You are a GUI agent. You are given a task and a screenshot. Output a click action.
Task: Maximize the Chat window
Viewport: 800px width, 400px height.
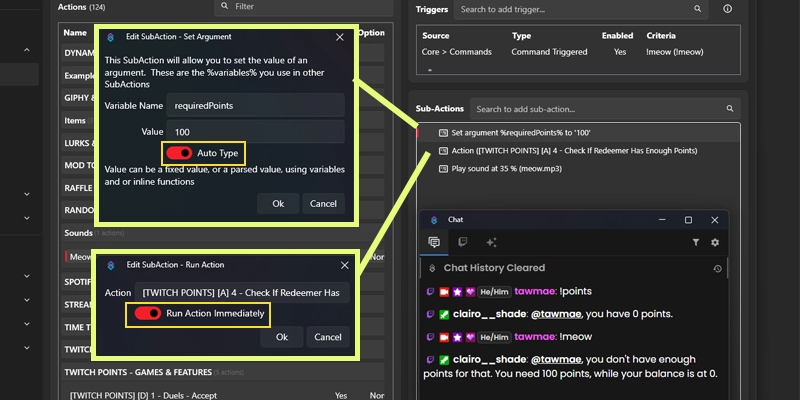688,220
